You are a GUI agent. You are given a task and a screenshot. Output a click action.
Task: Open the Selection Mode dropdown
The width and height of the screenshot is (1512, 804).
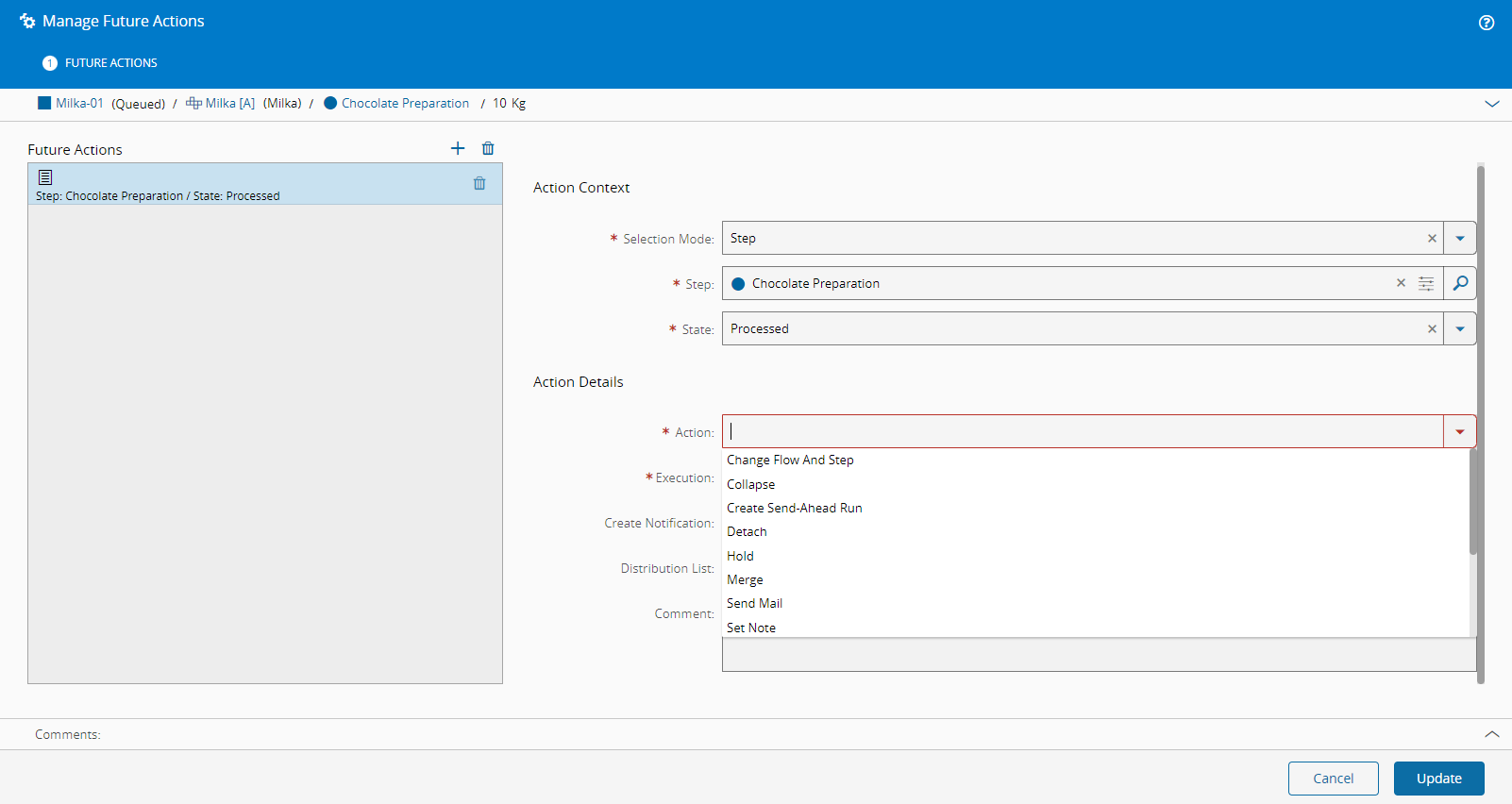click(x=1460, y=239)
